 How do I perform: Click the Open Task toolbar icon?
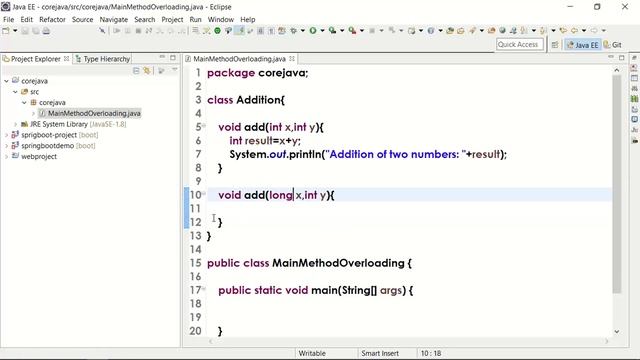461,31
